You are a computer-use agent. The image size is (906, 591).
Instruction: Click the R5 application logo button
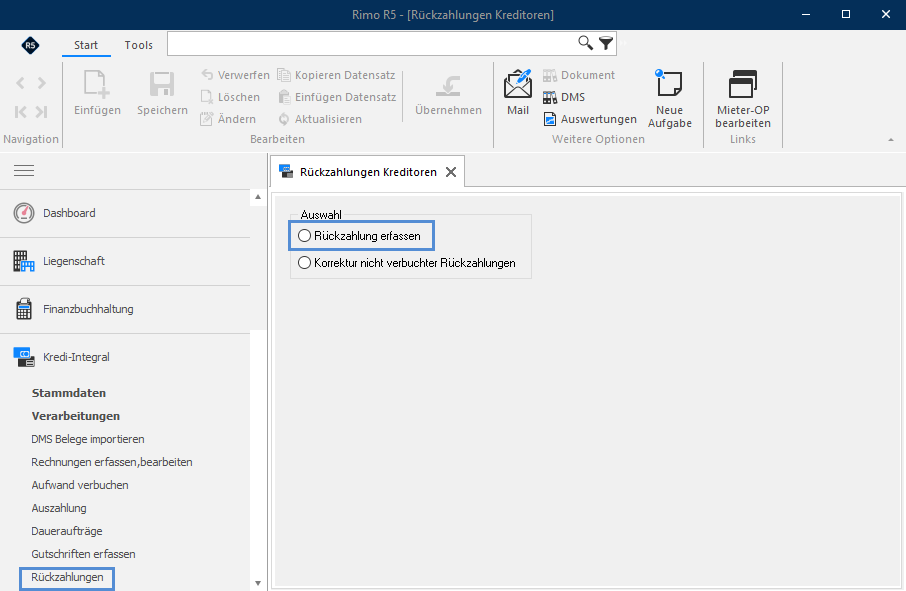(x=30, y=45)
